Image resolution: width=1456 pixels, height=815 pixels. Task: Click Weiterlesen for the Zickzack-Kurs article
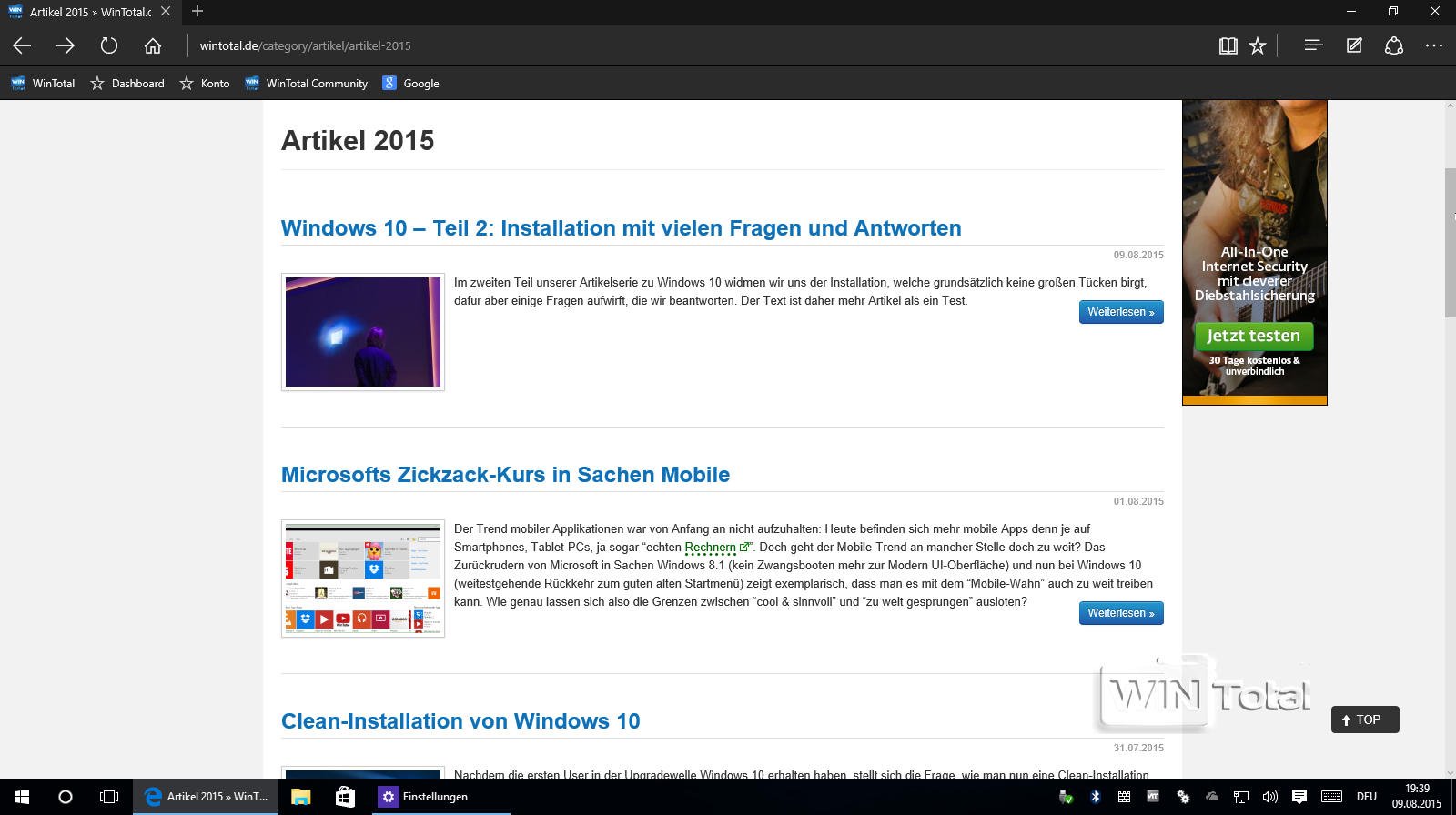pyautogui.click(x=1121, y=613)
